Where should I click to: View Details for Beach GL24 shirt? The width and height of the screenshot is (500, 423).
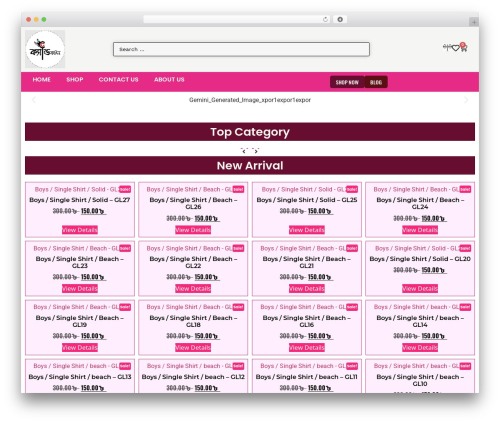tap(420, 230)
